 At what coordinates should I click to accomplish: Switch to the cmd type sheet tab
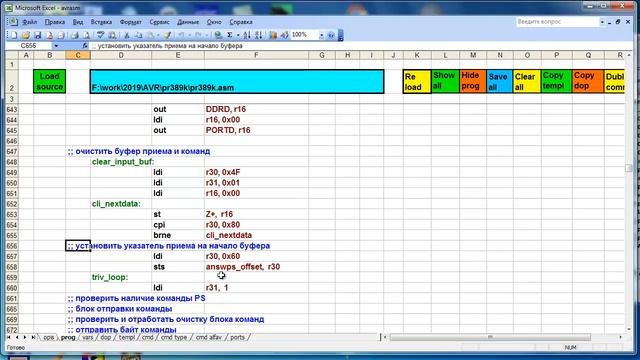[x=173, y=338]
